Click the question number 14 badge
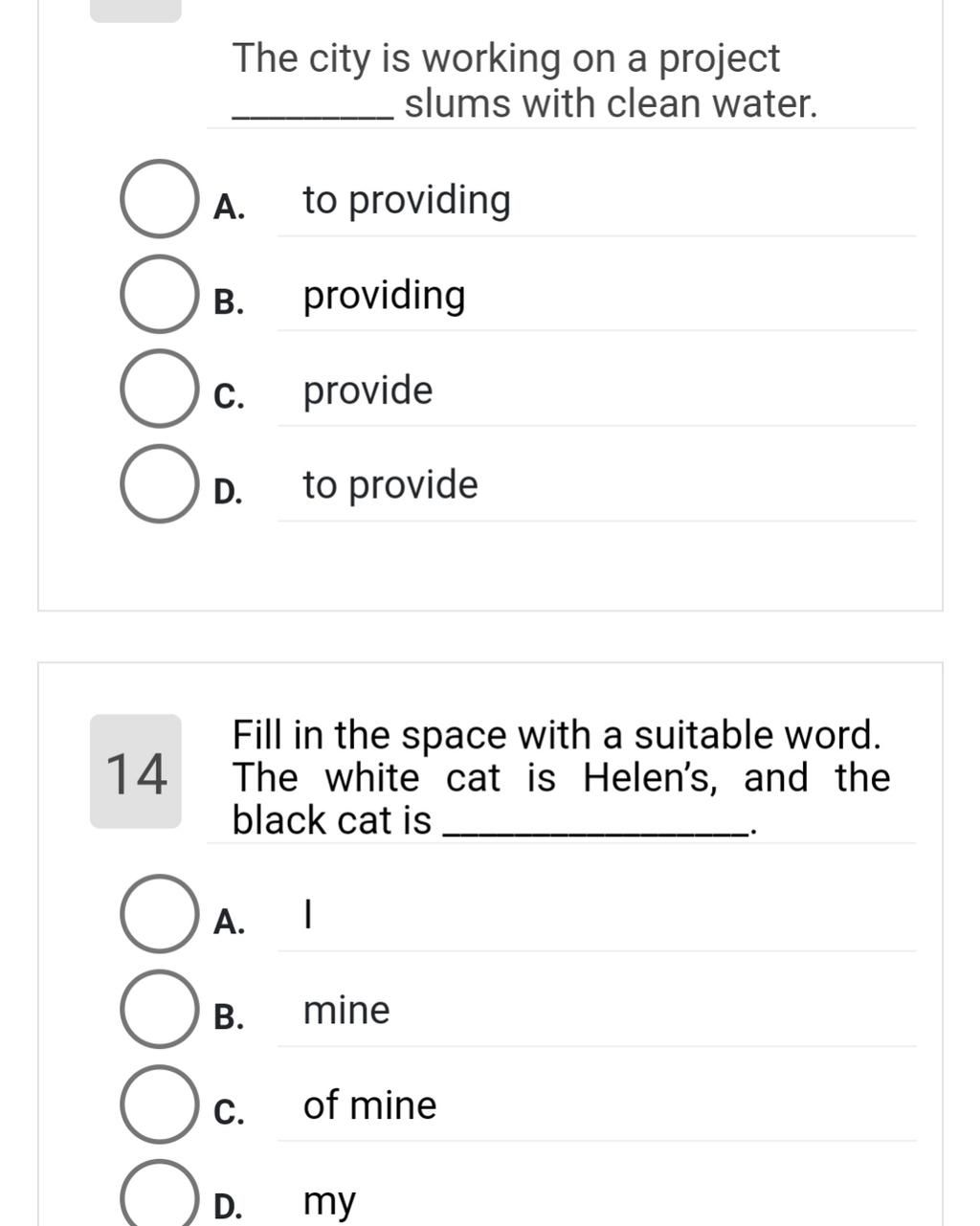Screen dimensions: 980x1226 click(136, 771)
